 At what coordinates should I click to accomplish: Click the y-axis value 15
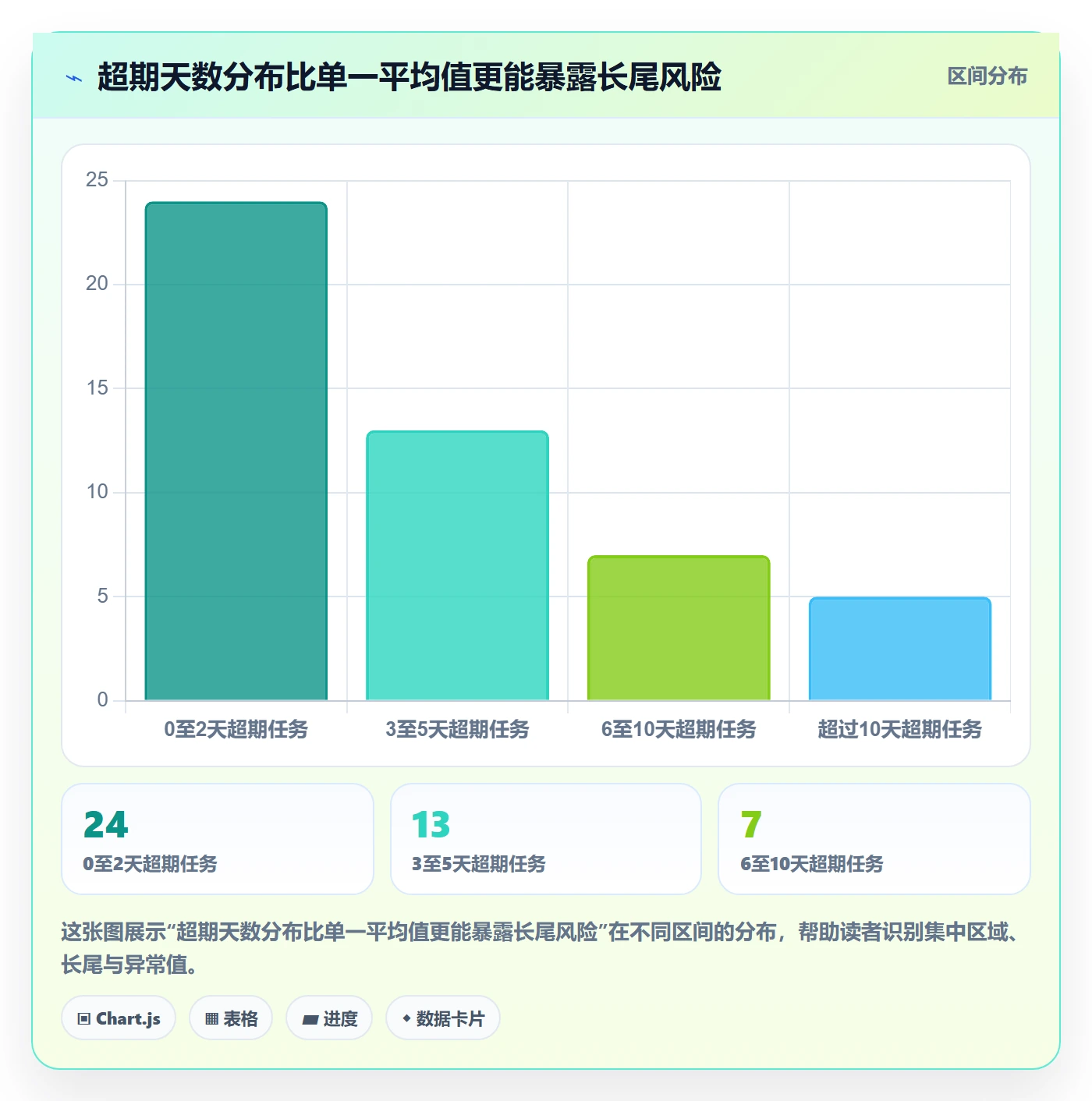click(x=97, y=388)
